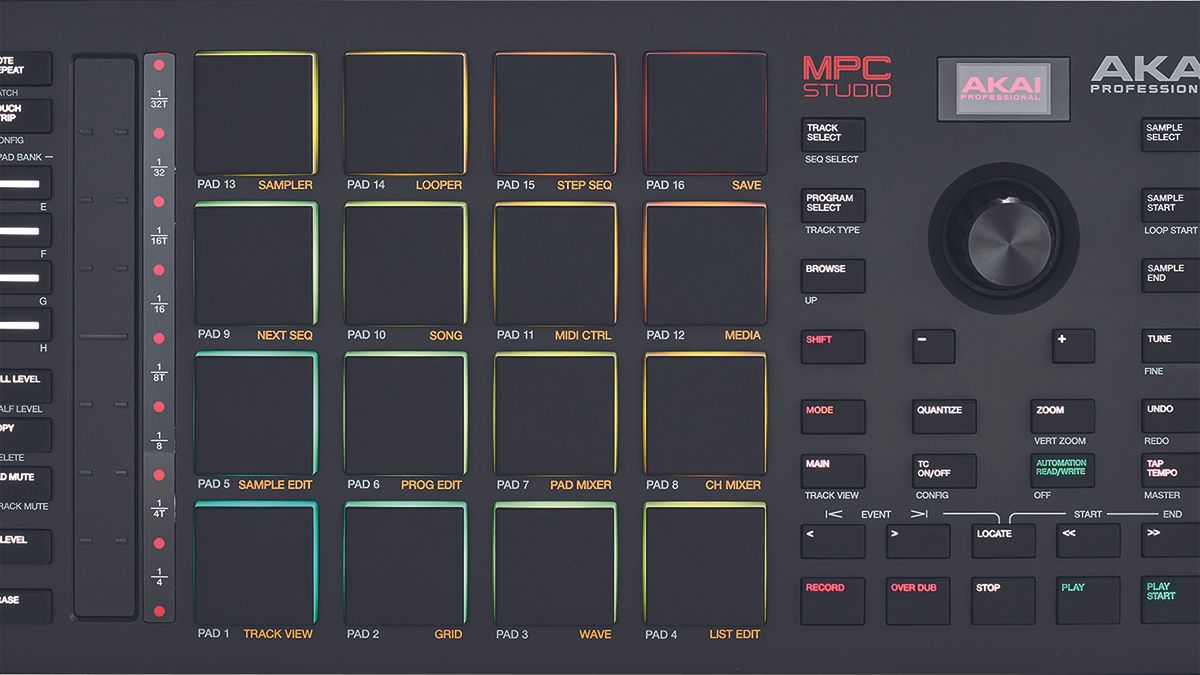
Task: Enable AUTOMATION READ/WRITE
Action: point(1062,470)
